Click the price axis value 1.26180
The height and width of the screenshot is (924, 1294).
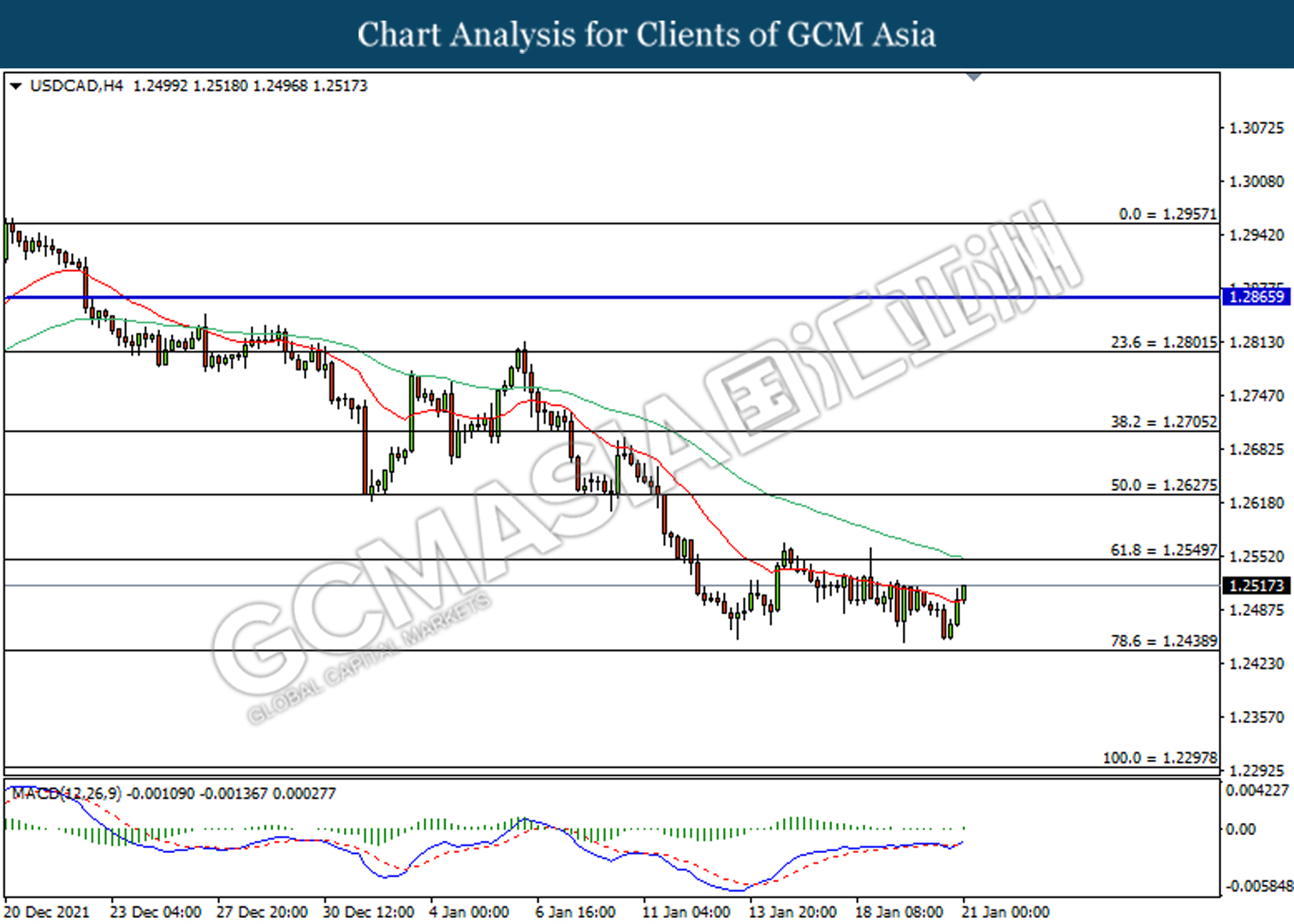pos(1256,503)
